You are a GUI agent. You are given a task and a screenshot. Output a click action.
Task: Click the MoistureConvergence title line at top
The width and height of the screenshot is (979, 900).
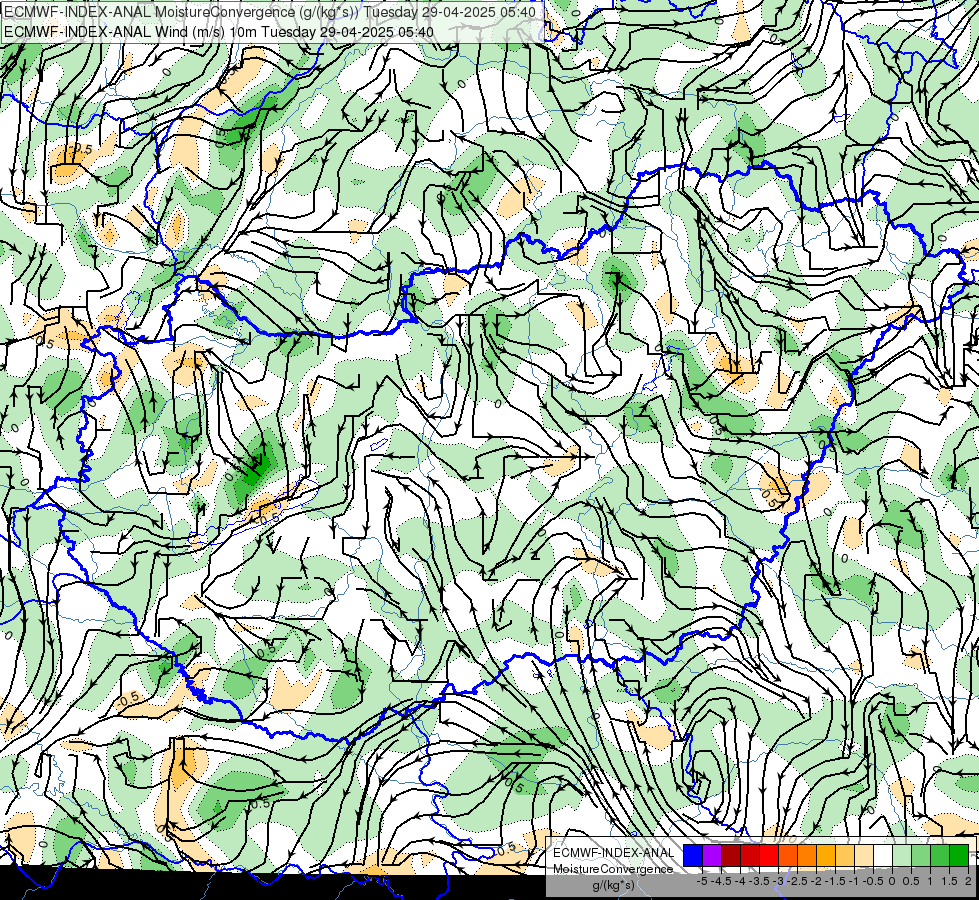point(269,12)
